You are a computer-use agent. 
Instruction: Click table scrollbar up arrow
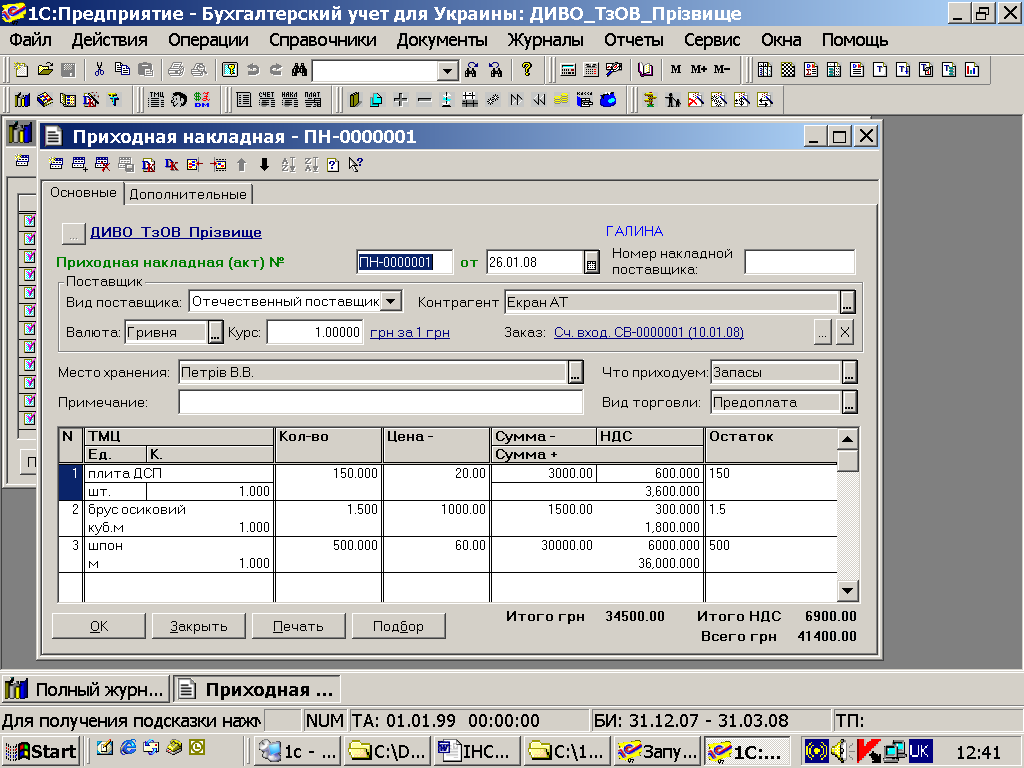point(847,440)
